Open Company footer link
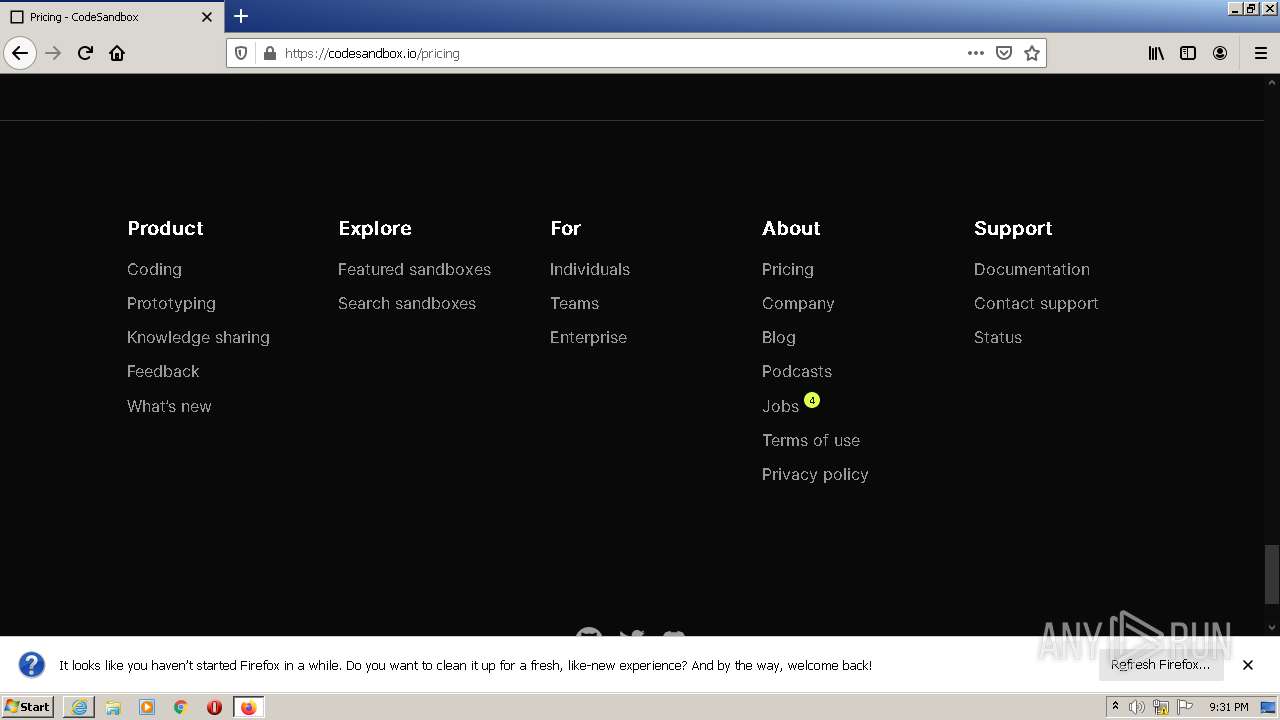1280x720 pixels. 798,303
